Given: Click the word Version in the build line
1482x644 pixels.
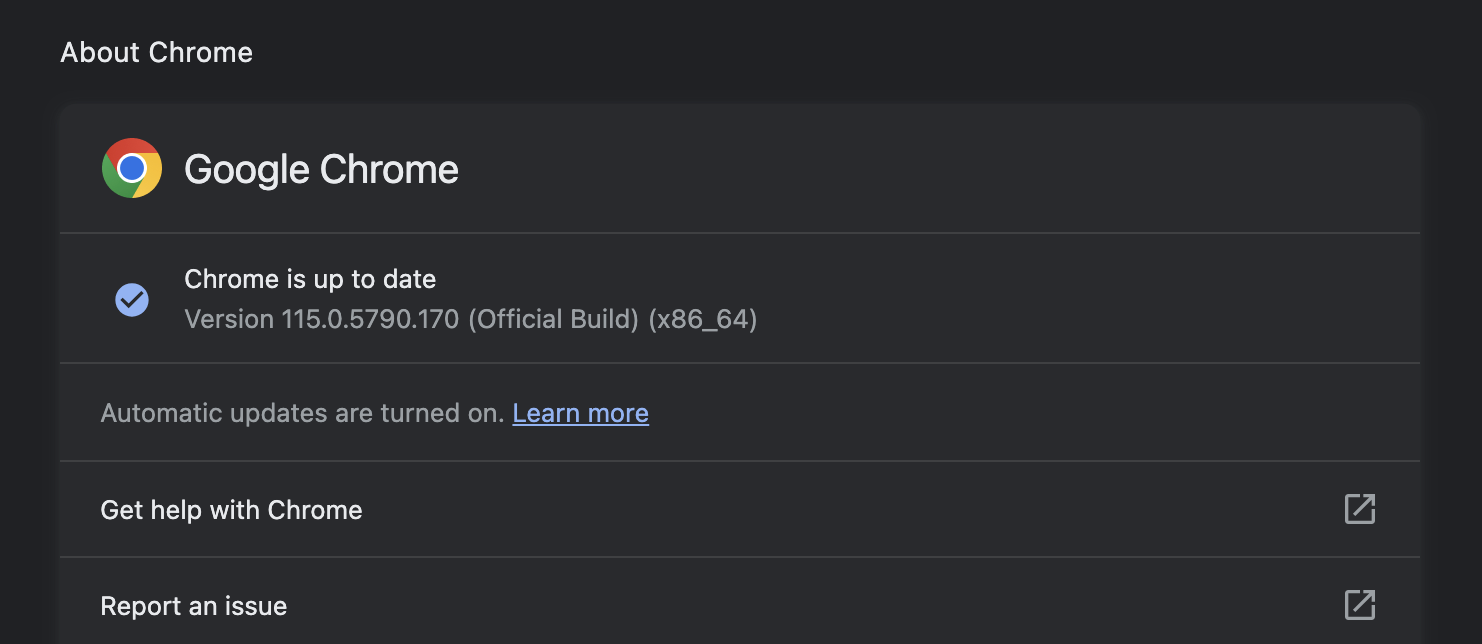Looking at the screenshot, I should [229, 320].
